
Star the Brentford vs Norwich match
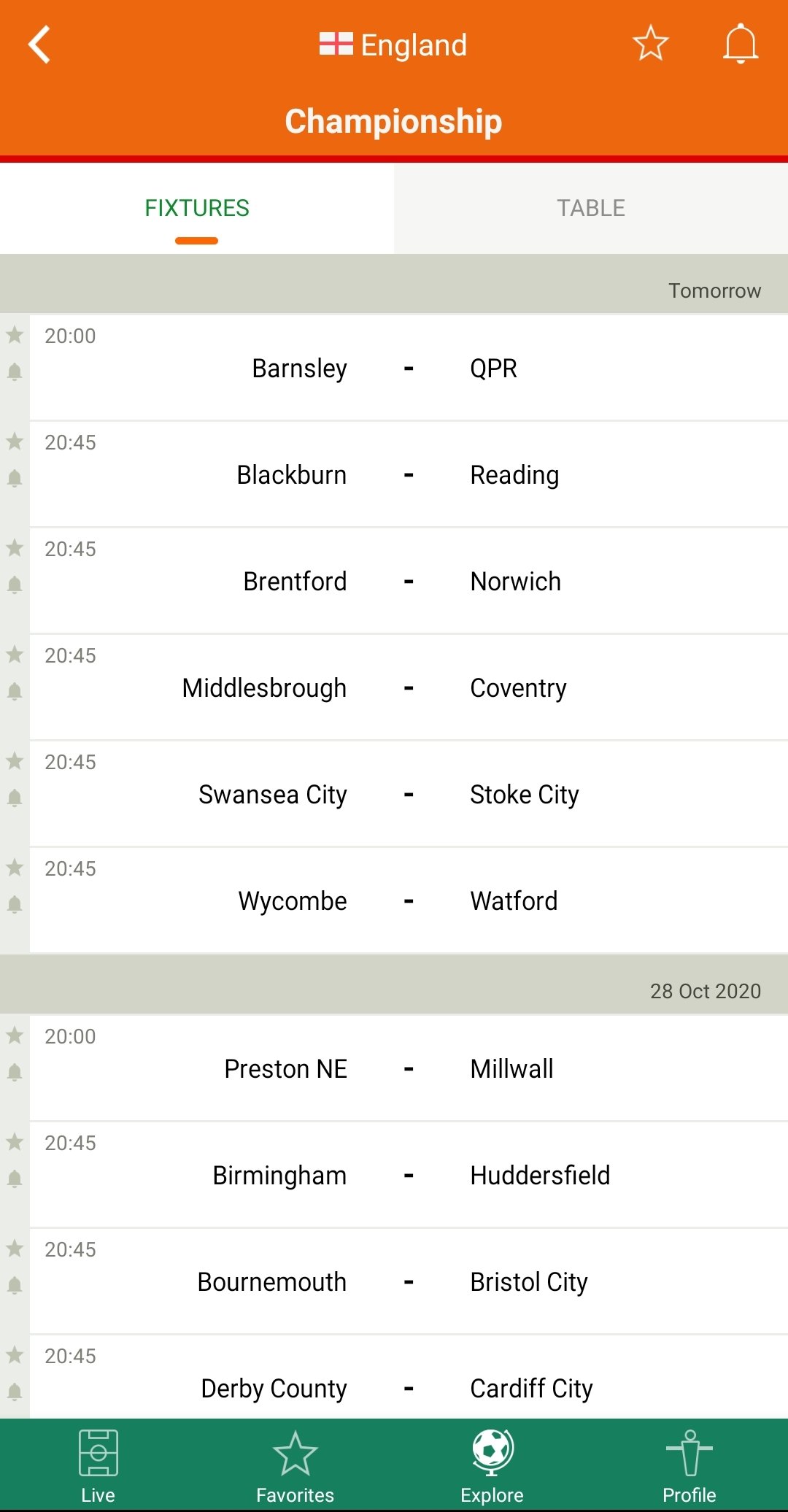click(x=15, y=548)
